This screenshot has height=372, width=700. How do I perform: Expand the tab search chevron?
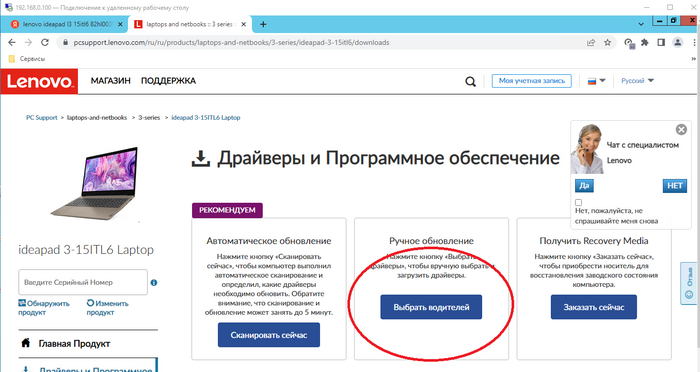pos(641,24)
